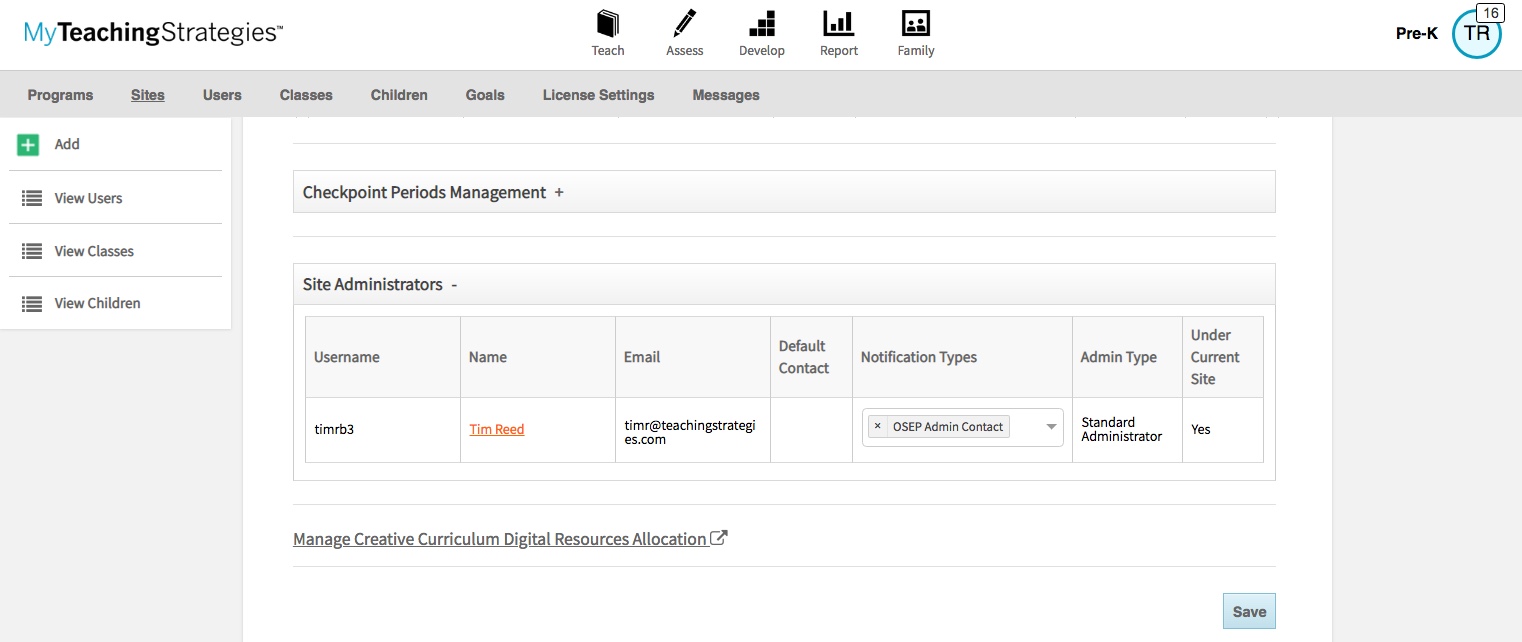Switch to the Sites tab
The width and height of the screenshot is (1522, 642).
(147, 94)
